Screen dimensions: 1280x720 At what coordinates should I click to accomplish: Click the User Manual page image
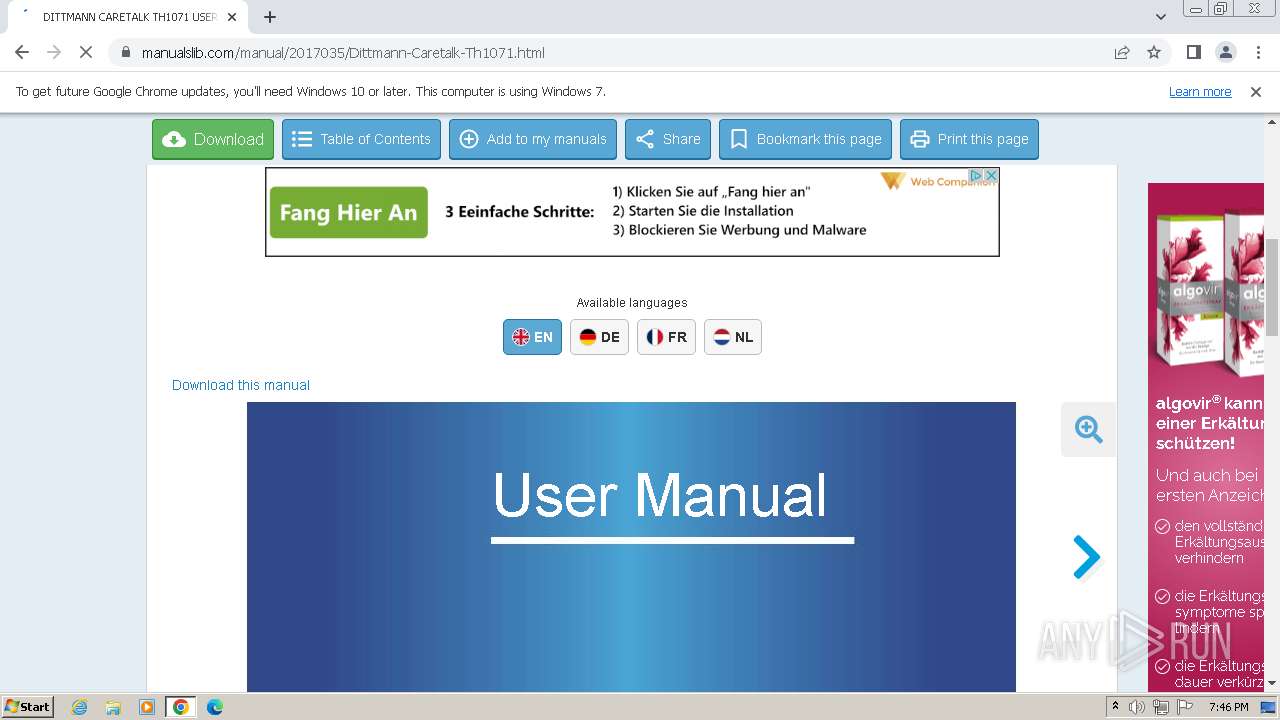coord(631,547)
